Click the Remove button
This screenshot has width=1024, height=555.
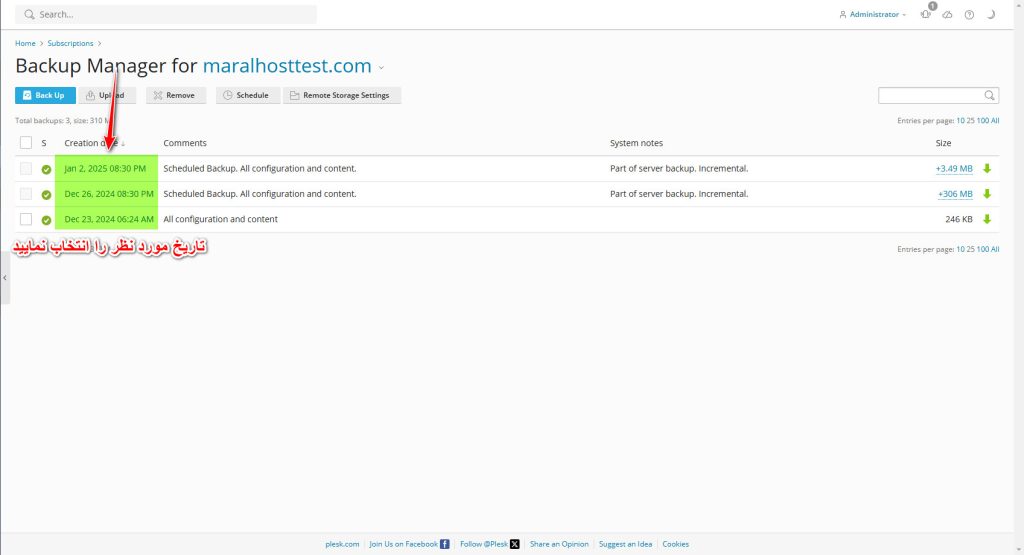[176, 95]
